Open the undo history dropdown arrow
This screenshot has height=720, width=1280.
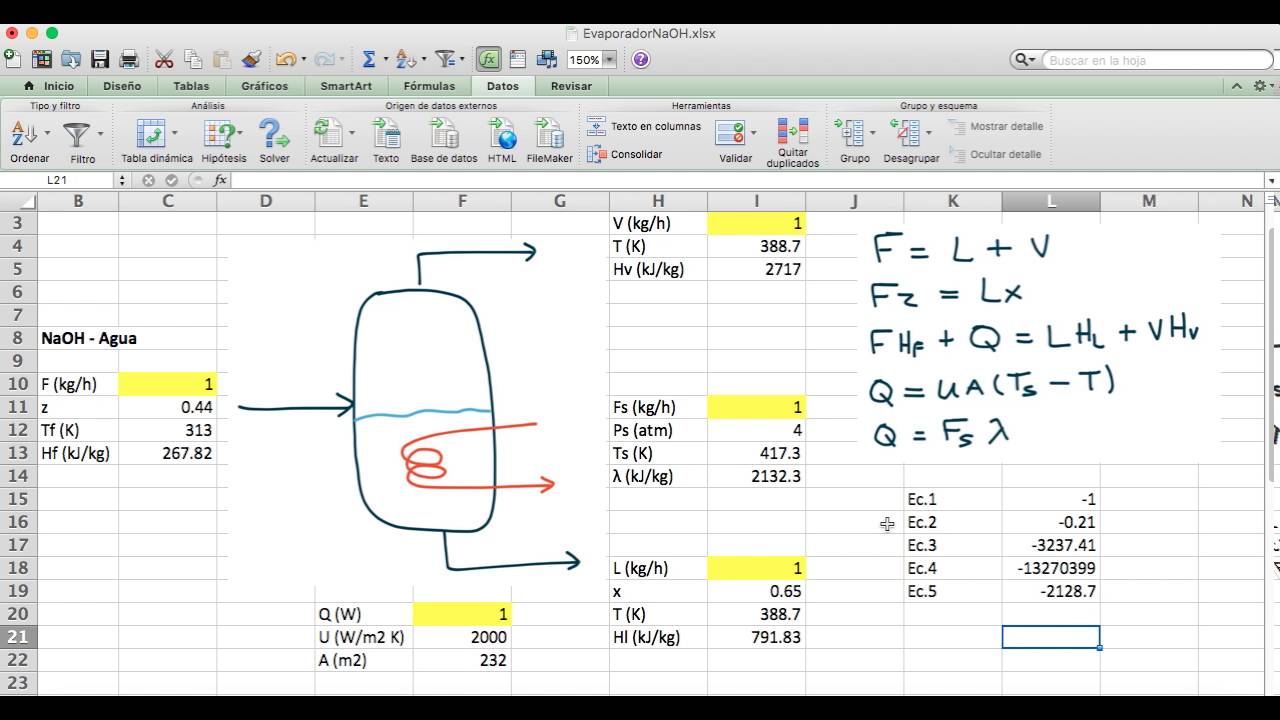point(302,60)
